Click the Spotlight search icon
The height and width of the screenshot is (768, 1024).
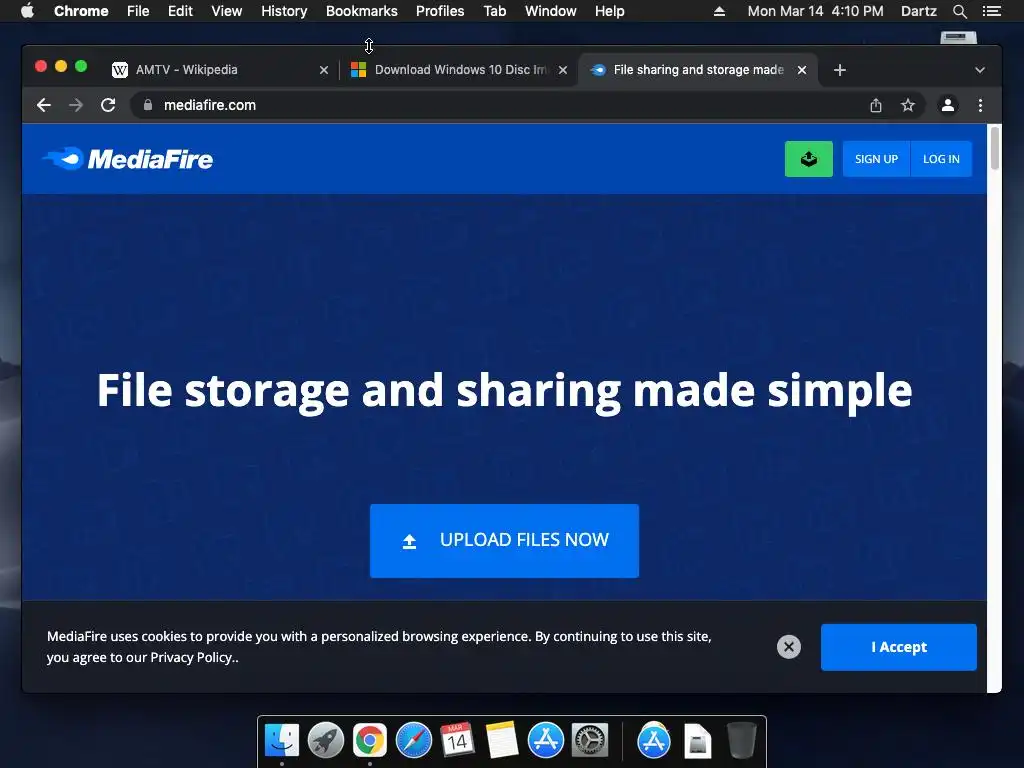coord(959,11)
